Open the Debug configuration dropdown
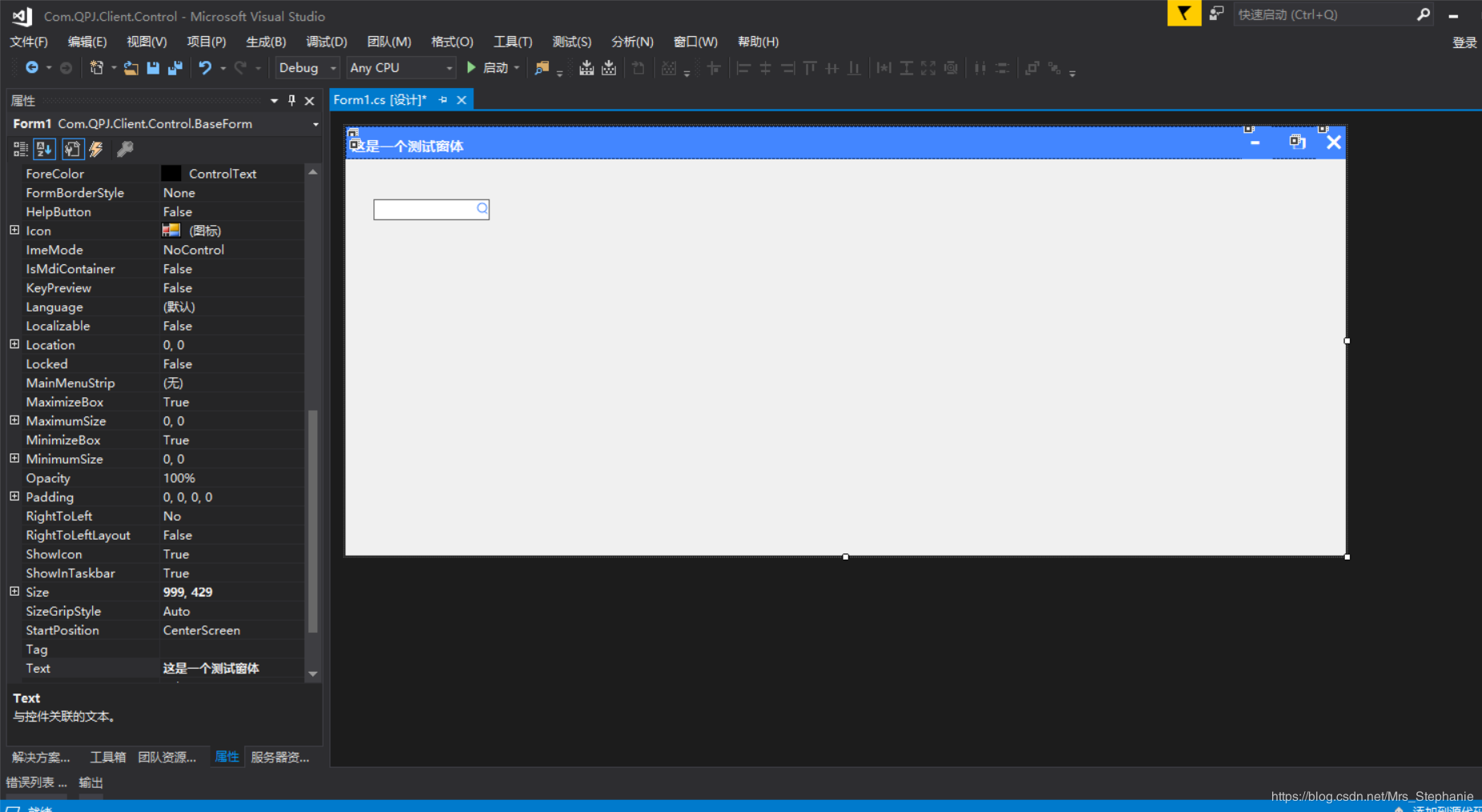 [308, 68]
